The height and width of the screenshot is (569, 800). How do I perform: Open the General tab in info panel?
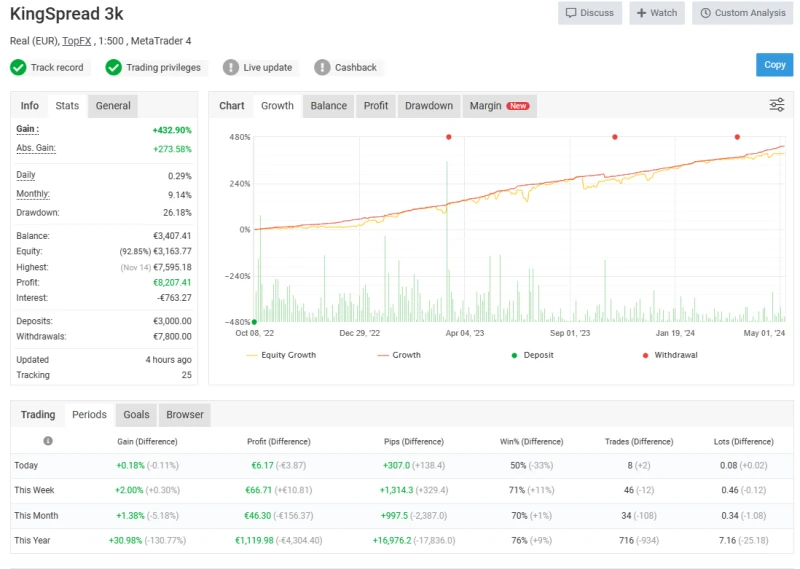(x=113, y=105)
